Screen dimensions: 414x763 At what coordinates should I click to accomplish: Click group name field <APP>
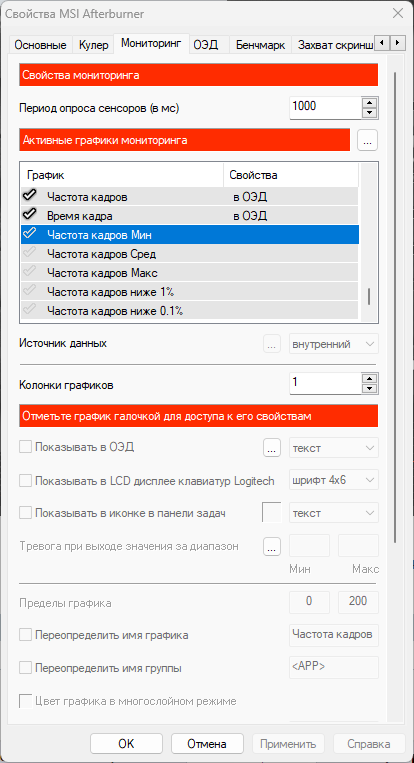pyautogui.click(x=334, y=668)
